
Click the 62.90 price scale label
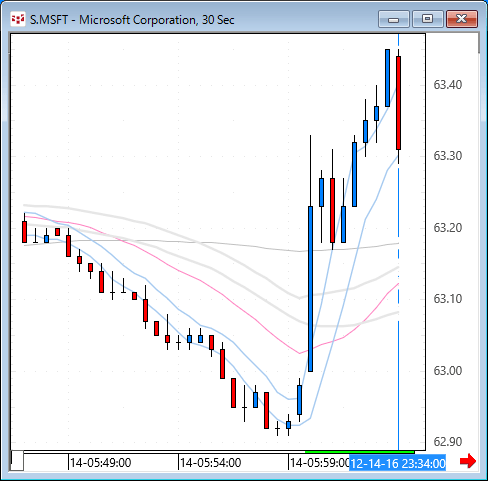coord(448,442)
